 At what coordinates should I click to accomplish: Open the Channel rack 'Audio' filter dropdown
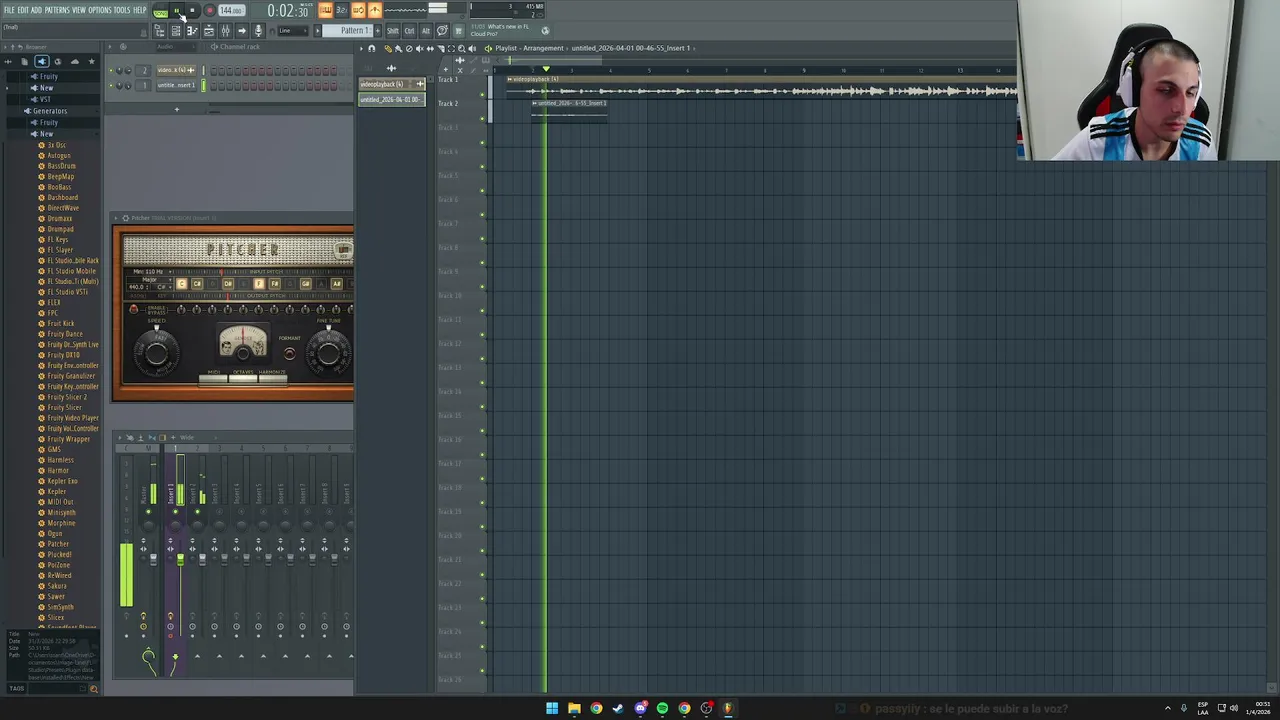tap(176, 47)
